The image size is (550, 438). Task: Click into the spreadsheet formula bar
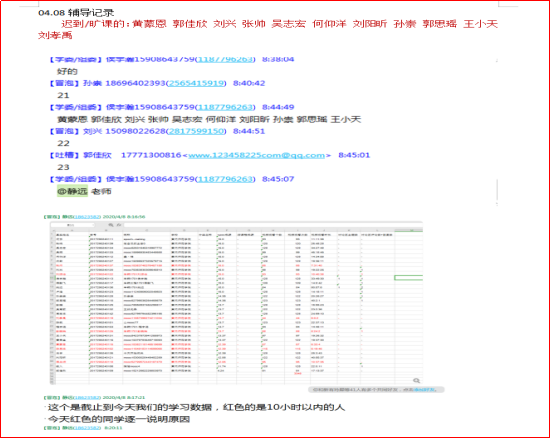tap(273, 225)
